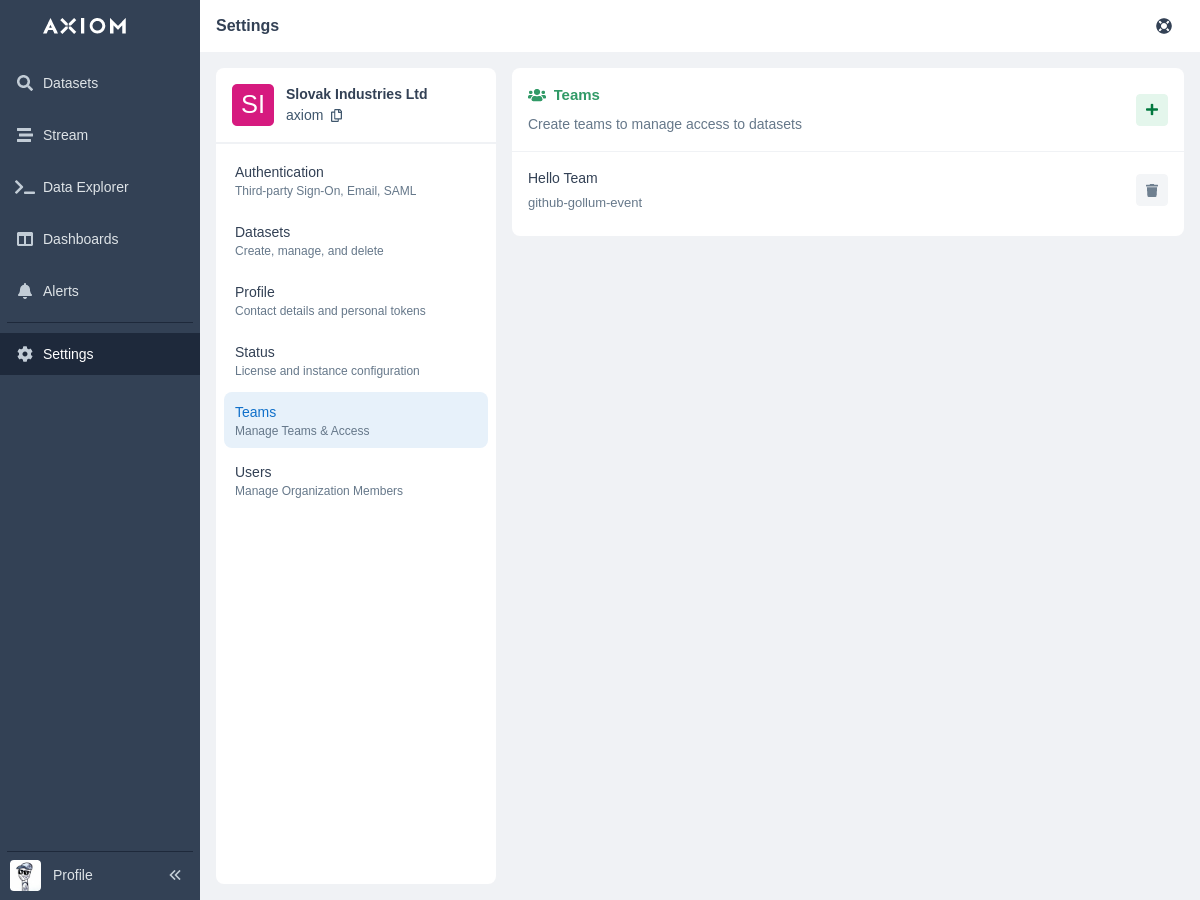Open the help lifebuoy icon
The width and height of the screenshot is (1200, 900).
click(1164, 26)
